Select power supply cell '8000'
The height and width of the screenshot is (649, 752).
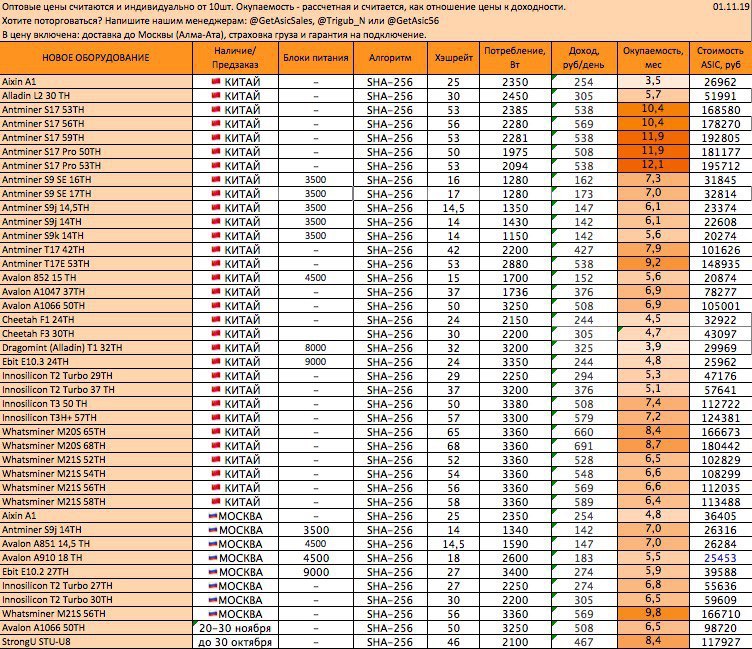coord(316,347)
